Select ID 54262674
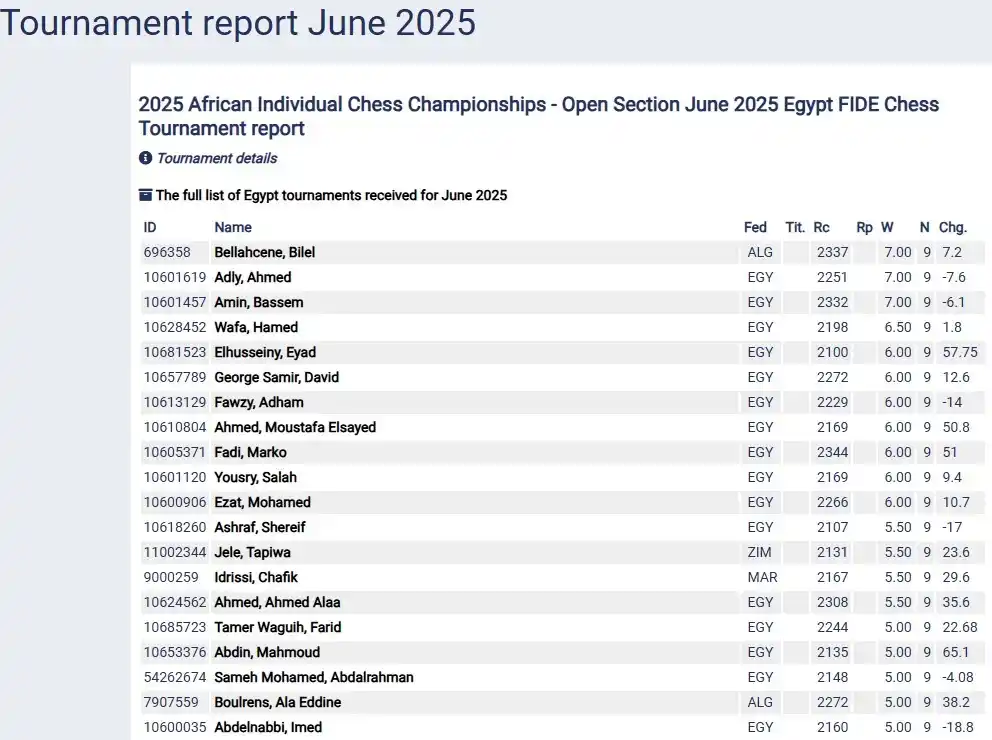Viewport: 992px width, 740px height. coord(175,677)
